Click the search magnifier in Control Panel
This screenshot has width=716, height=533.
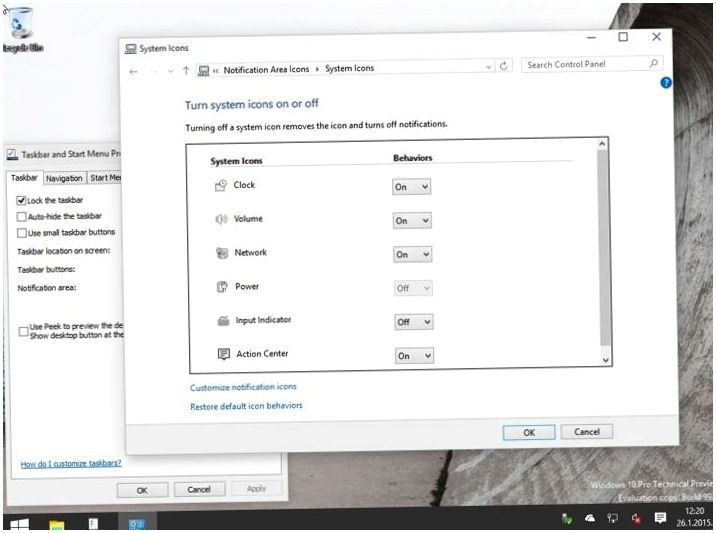pyautogui.click(x=653, y=63)
